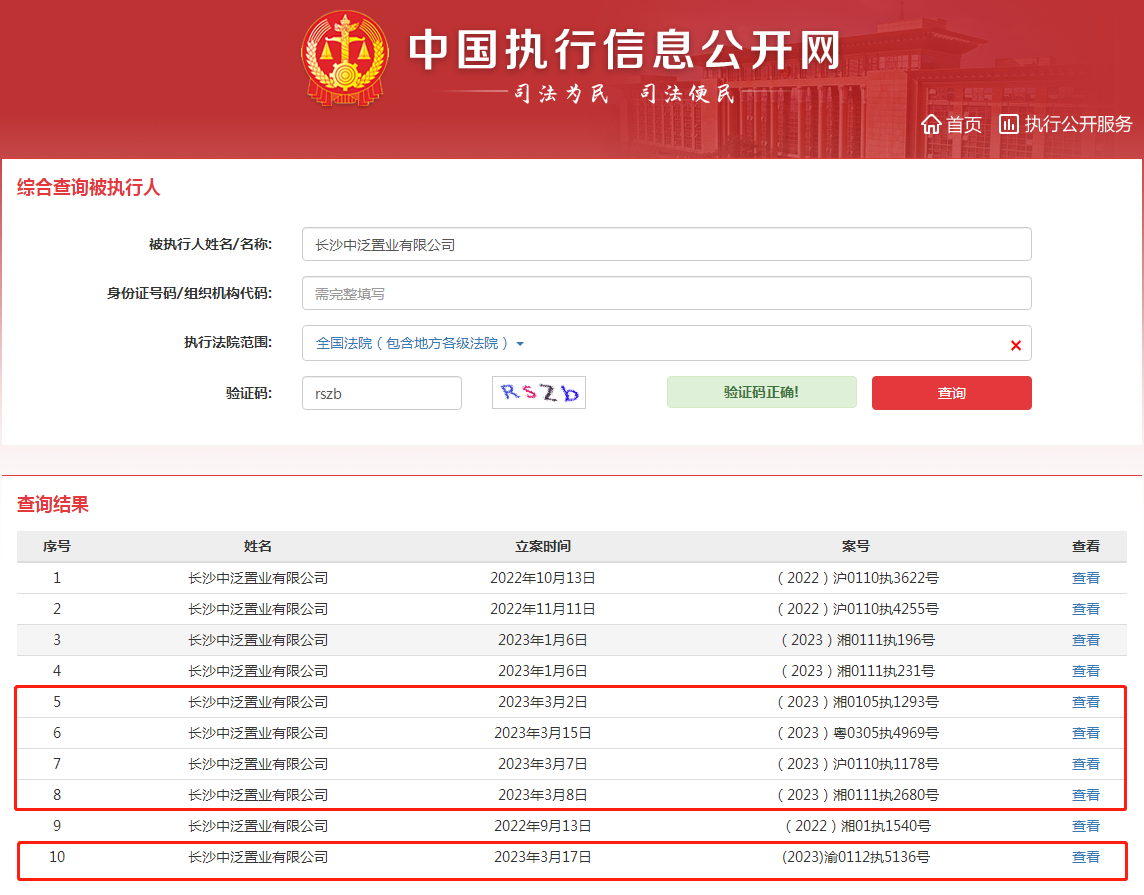Click the 中国执行信息公开网 site title
This screenshot has width=1144, height=895.
click(x=625, y=50)
